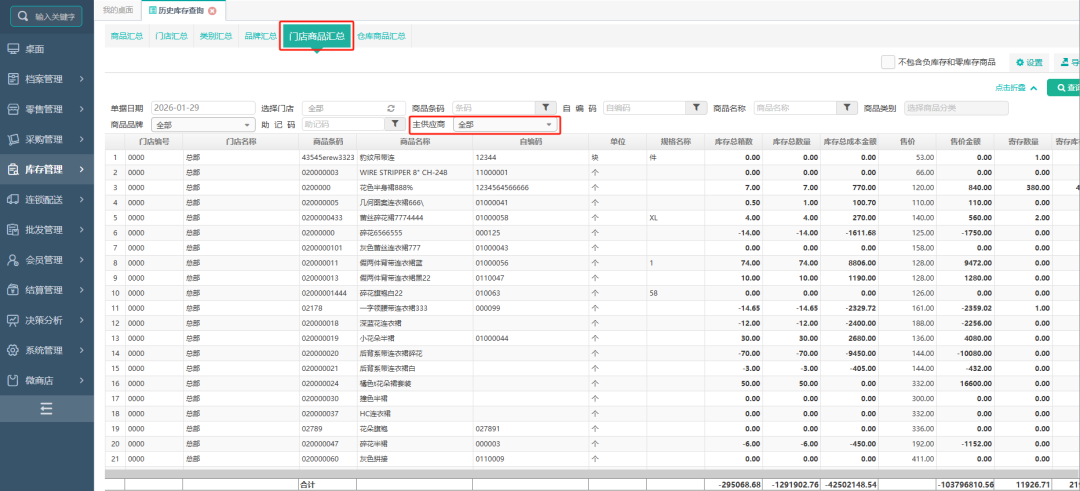Viewport: 1080px width, 491px height.
Task: Click the 决策分析 chart icon
Action: click(x=13, y=320)
